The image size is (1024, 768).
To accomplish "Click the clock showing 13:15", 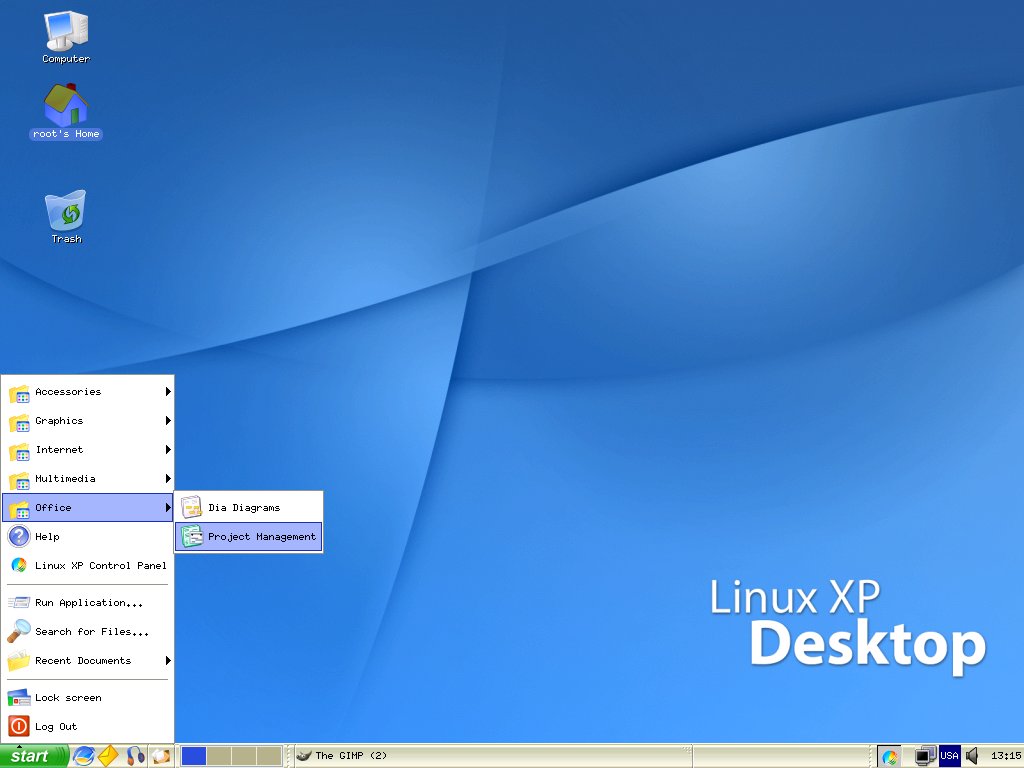I will (1006, 756).
